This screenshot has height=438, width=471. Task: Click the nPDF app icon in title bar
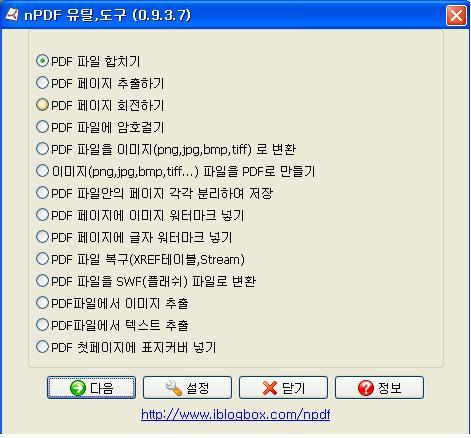pyautogui.click(x=12, y=14)
